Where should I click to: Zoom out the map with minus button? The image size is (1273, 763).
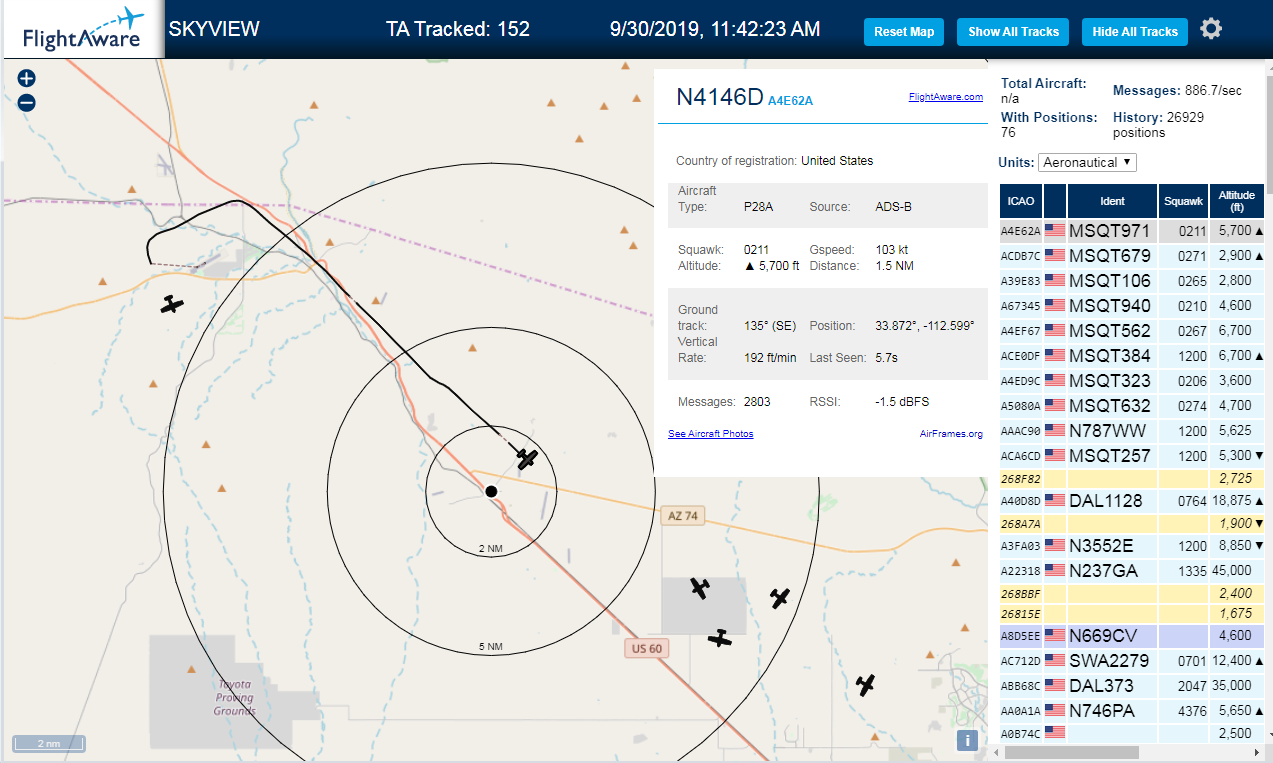[x=27, y=102]
